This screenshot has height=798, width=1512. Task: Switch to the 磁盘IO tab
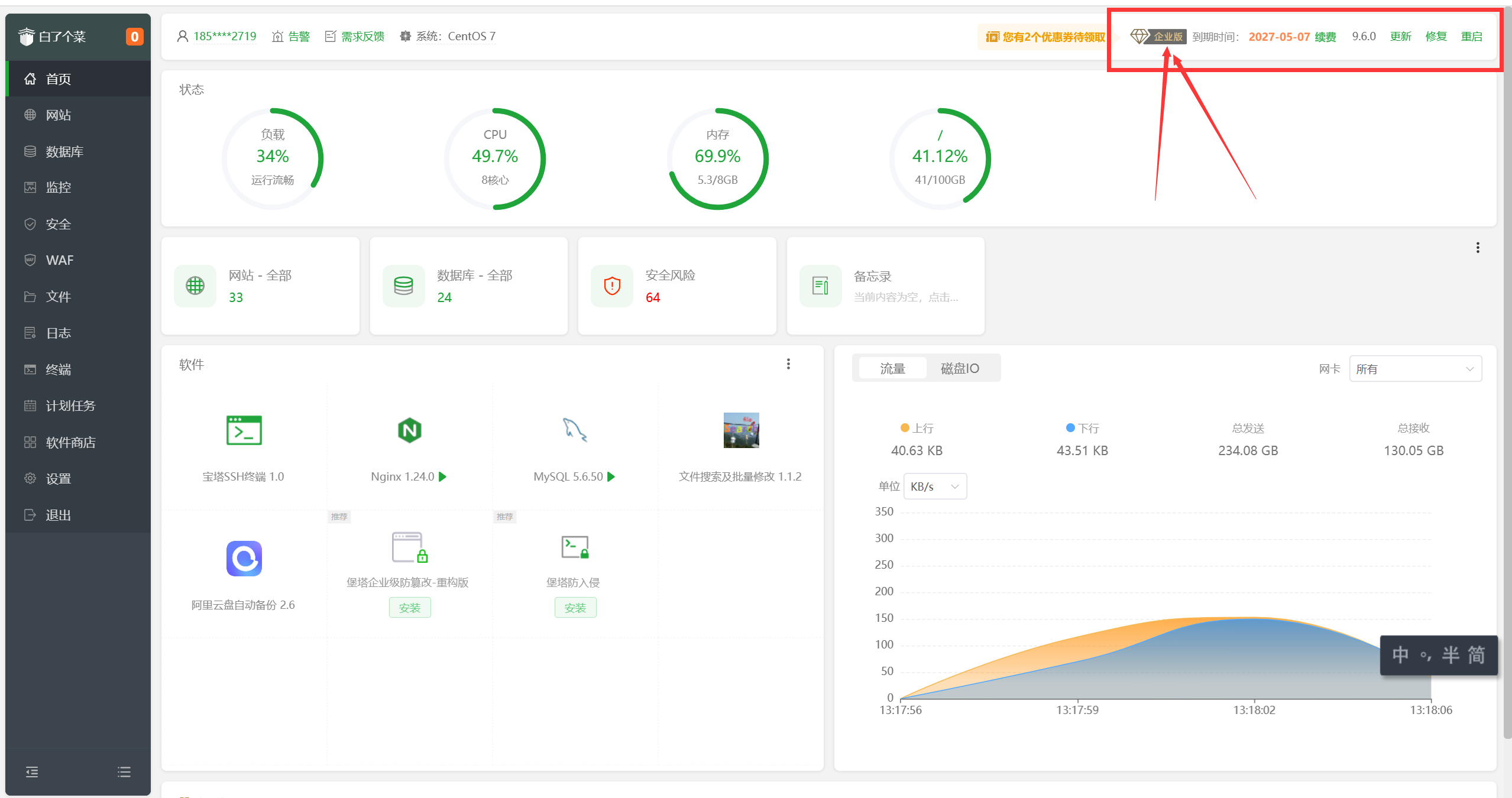click(959, 368)
